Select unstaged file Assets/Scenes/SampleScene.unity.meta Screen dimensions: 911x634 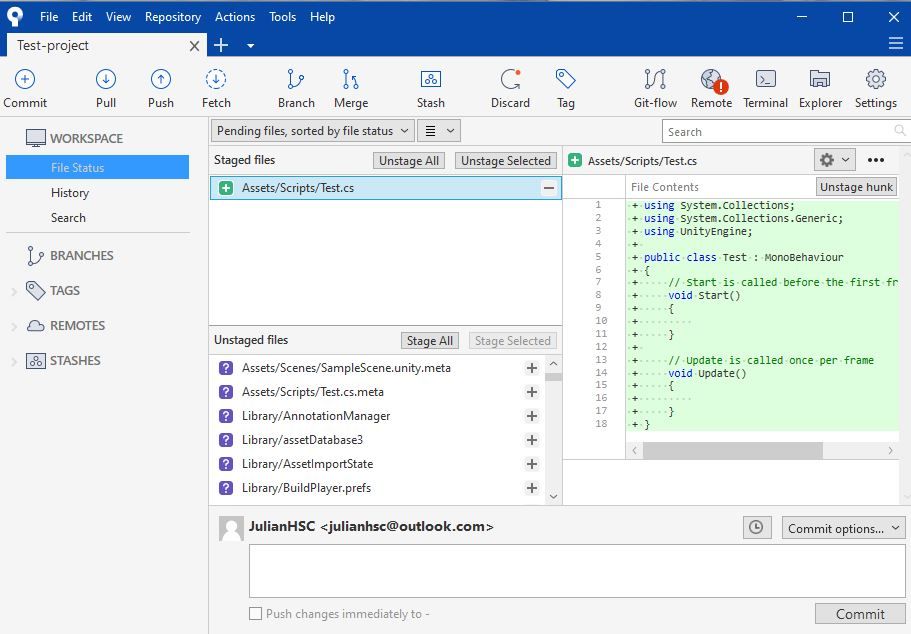[x=378, y=368]
